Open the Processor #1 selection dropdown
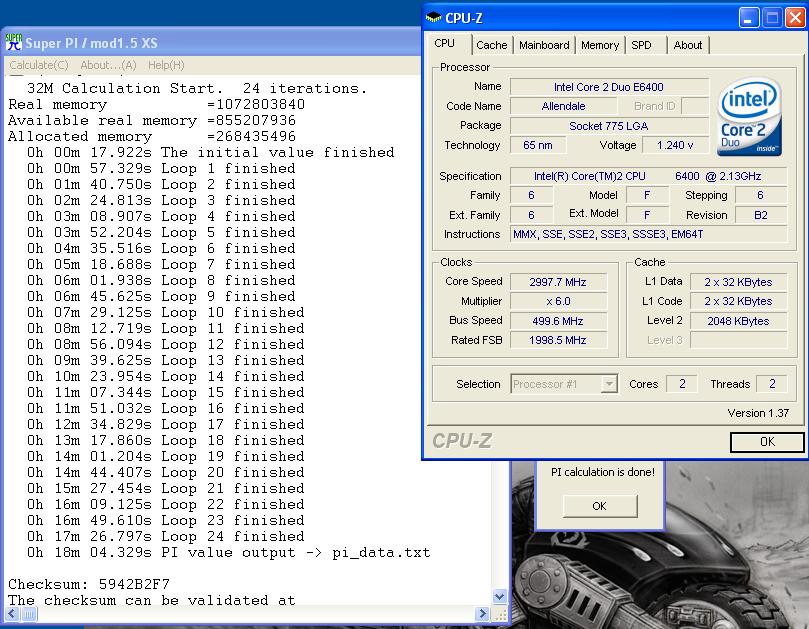 click(x=564, y=384)
